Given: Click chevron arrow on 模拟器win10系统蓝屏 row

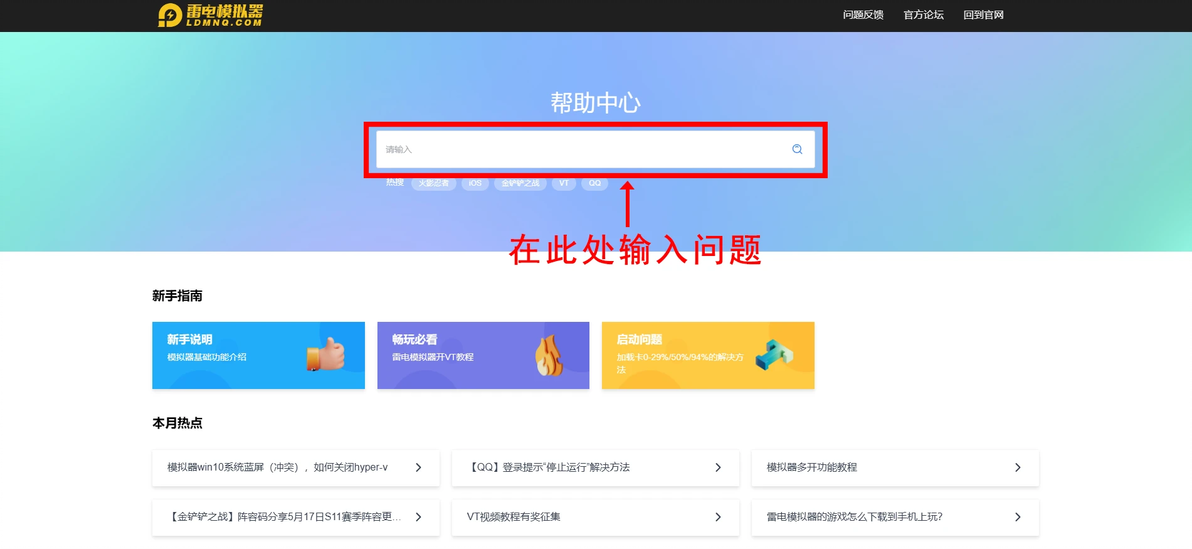Looking at the screenshot, I should click(x=418, y=468).
